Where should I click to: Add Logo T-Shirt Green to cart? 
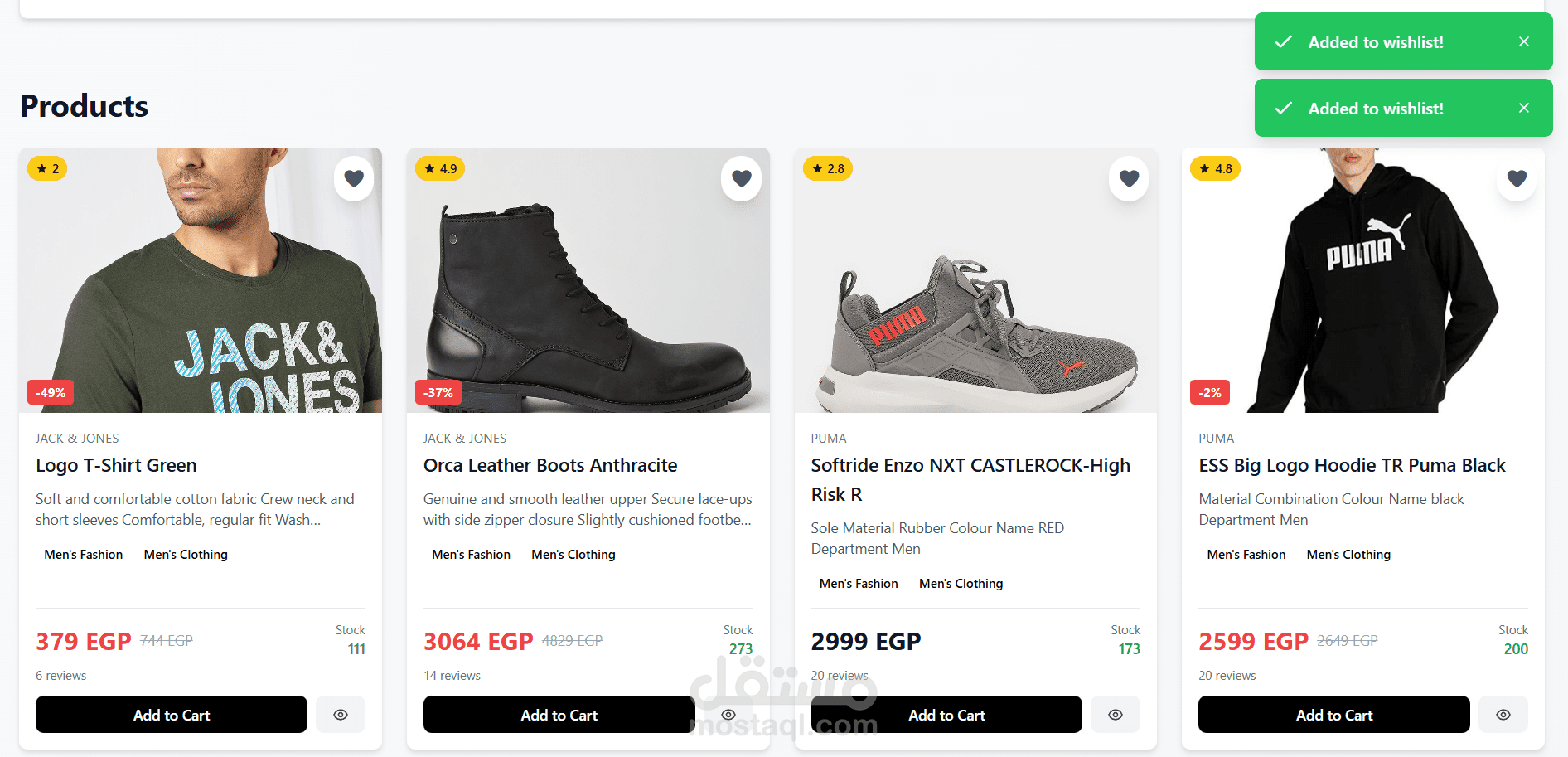172,715
